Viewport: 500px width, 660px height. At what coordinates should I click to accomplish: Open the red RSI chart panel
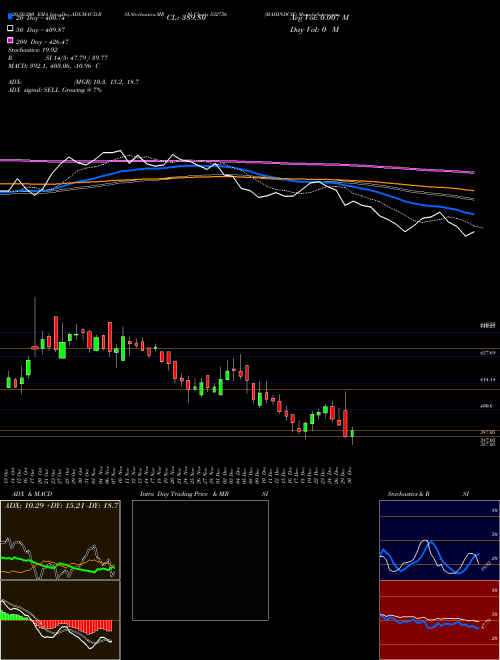439,620
